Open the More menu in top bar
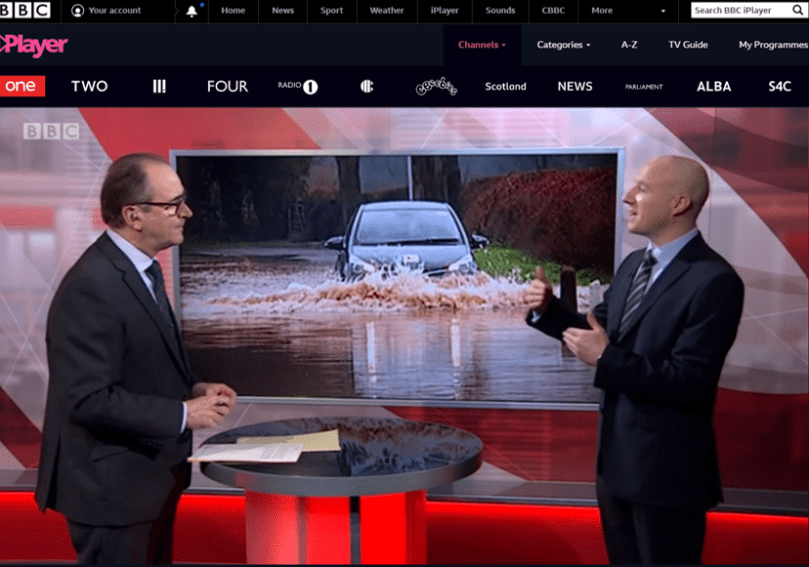 coord(607,11)
